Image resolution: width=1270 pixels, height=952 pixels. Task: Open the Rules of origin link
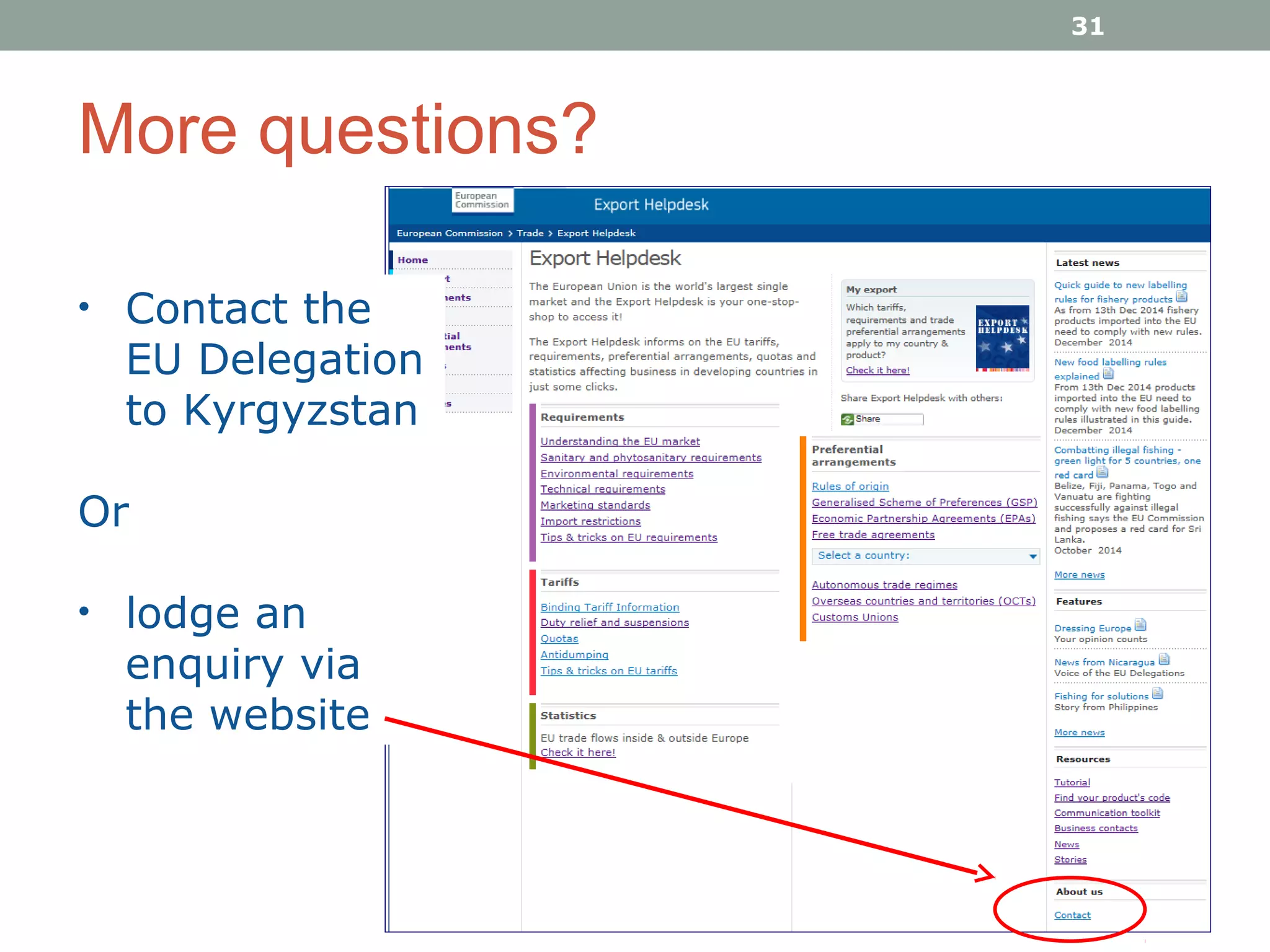pos(850,487)
